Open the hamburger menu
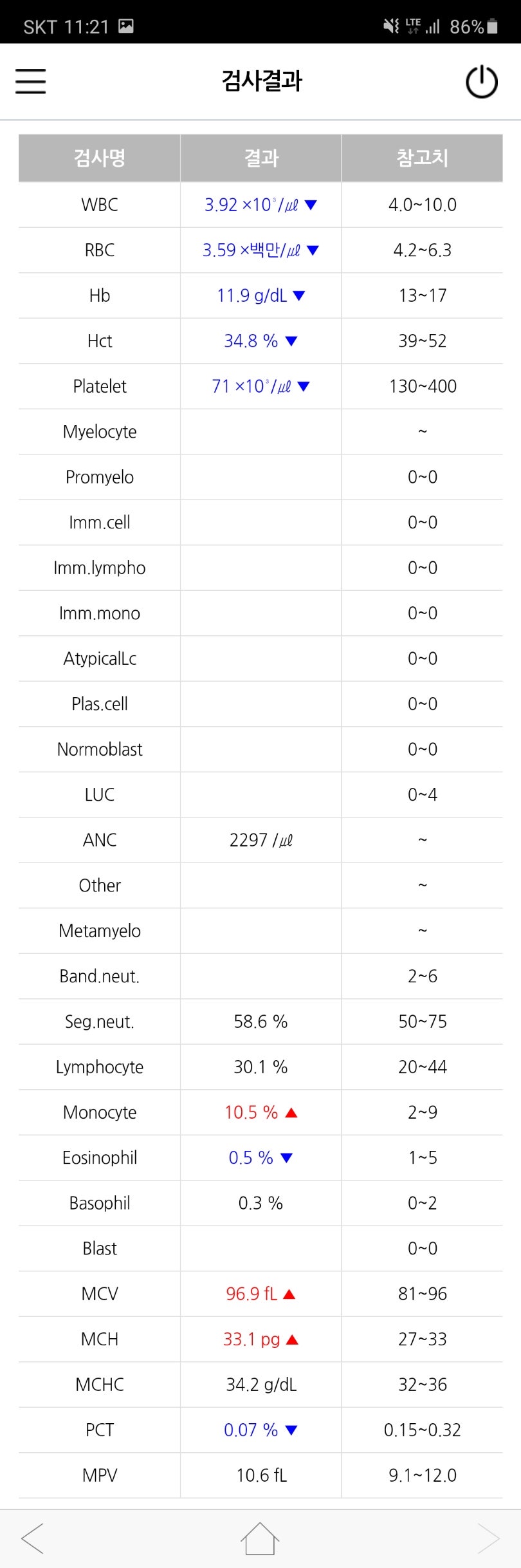 click(30, 82)
